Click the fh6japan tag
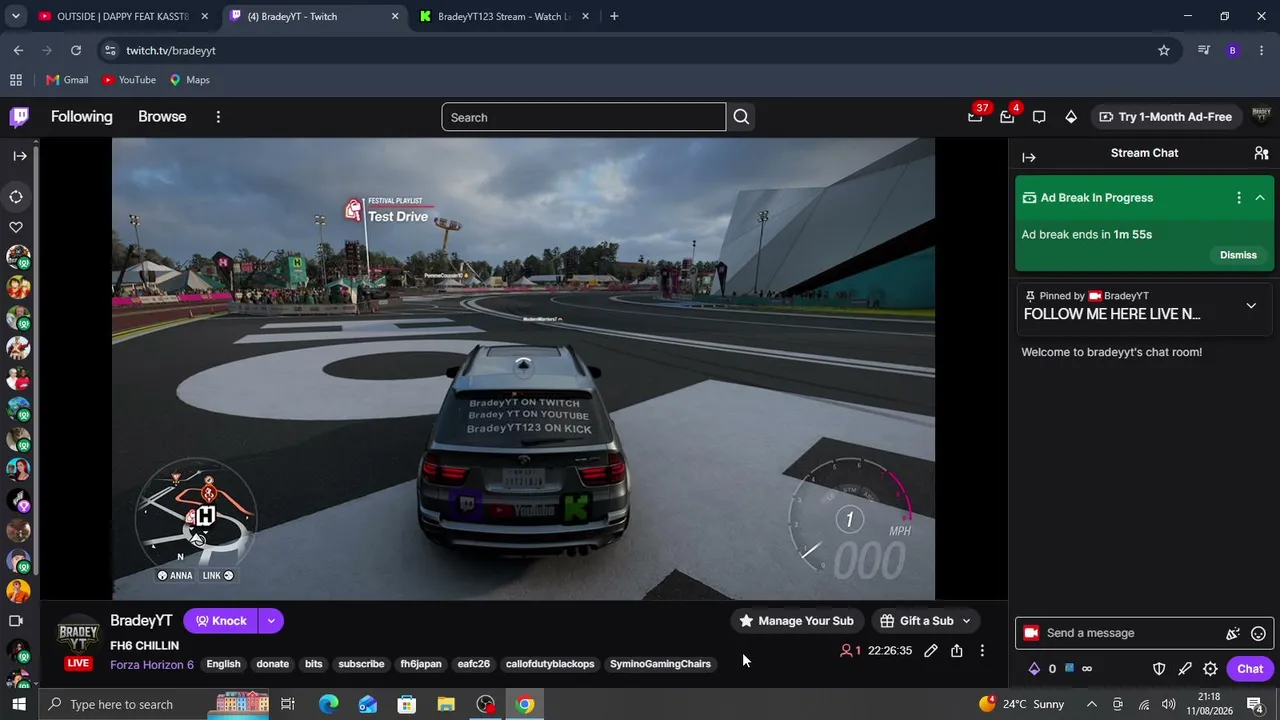This screenshot has height=720, width=1280. 421,664
